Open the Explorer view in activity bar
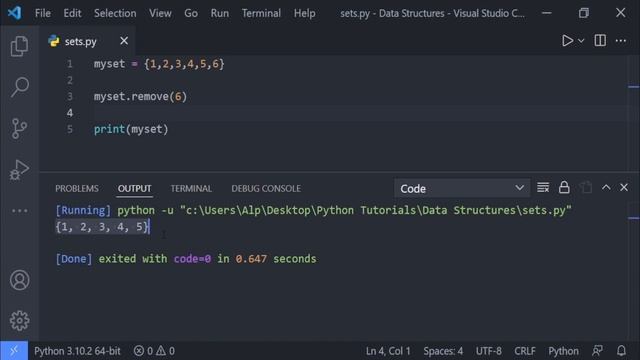Screen dimensions: 640x360 (x=19, y=46)
